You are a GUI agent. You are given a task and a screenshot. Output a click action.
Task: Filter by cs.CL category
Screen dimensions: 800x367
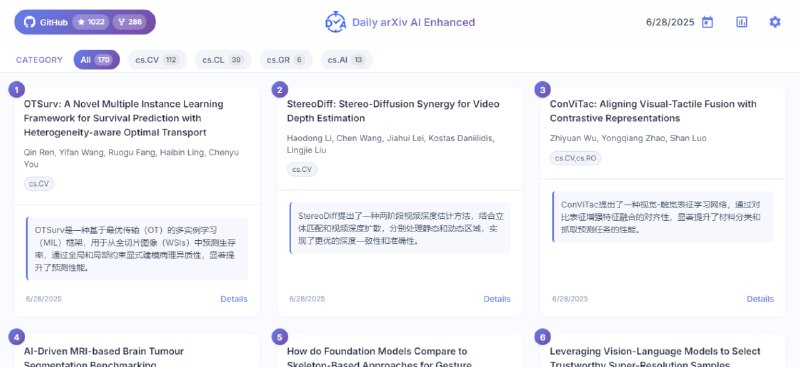click(223, 60)
